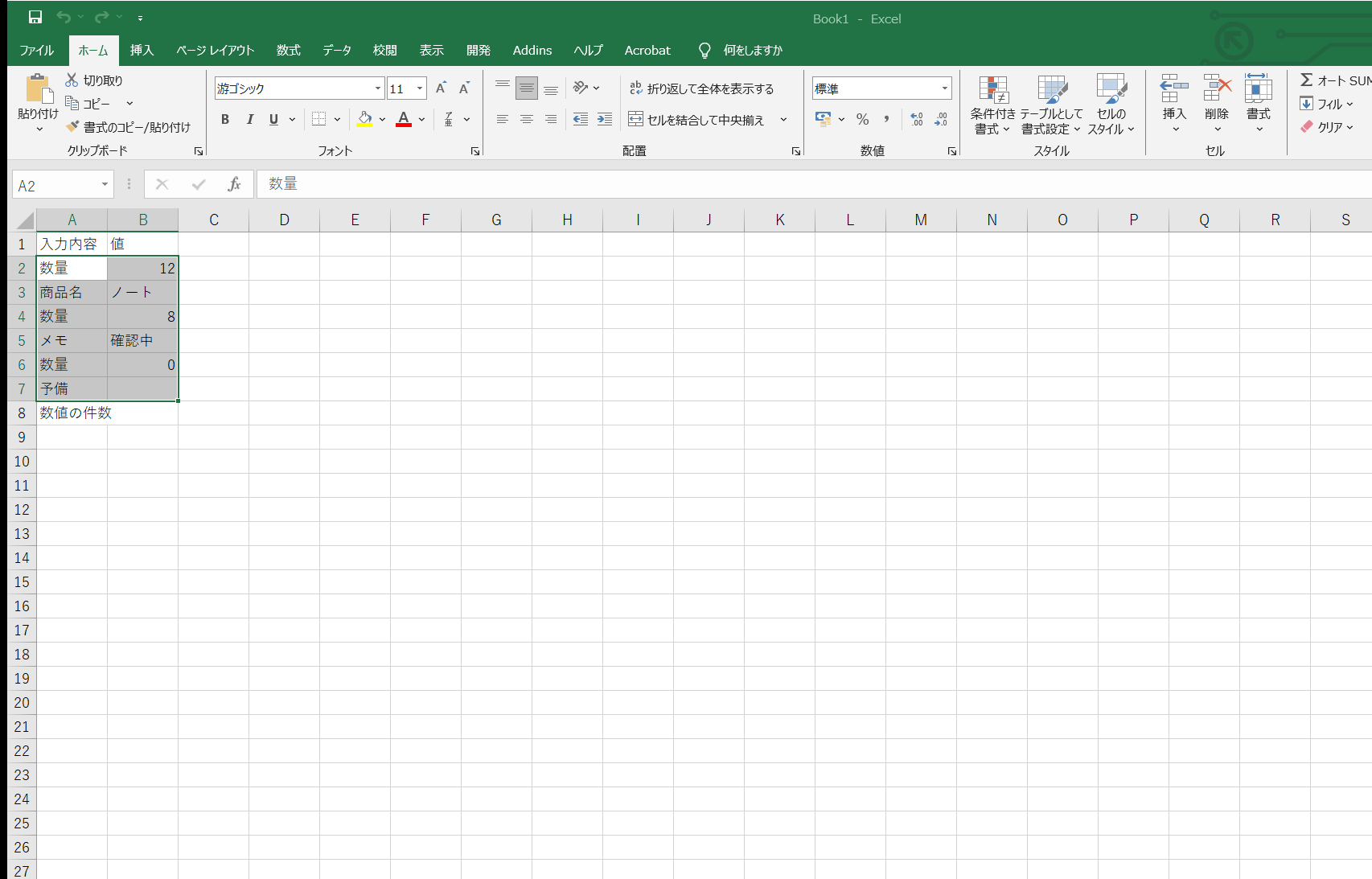Expand the borders dropdown arrow
This screenshot has width=1372, height=879.
(x=337, y=119)
